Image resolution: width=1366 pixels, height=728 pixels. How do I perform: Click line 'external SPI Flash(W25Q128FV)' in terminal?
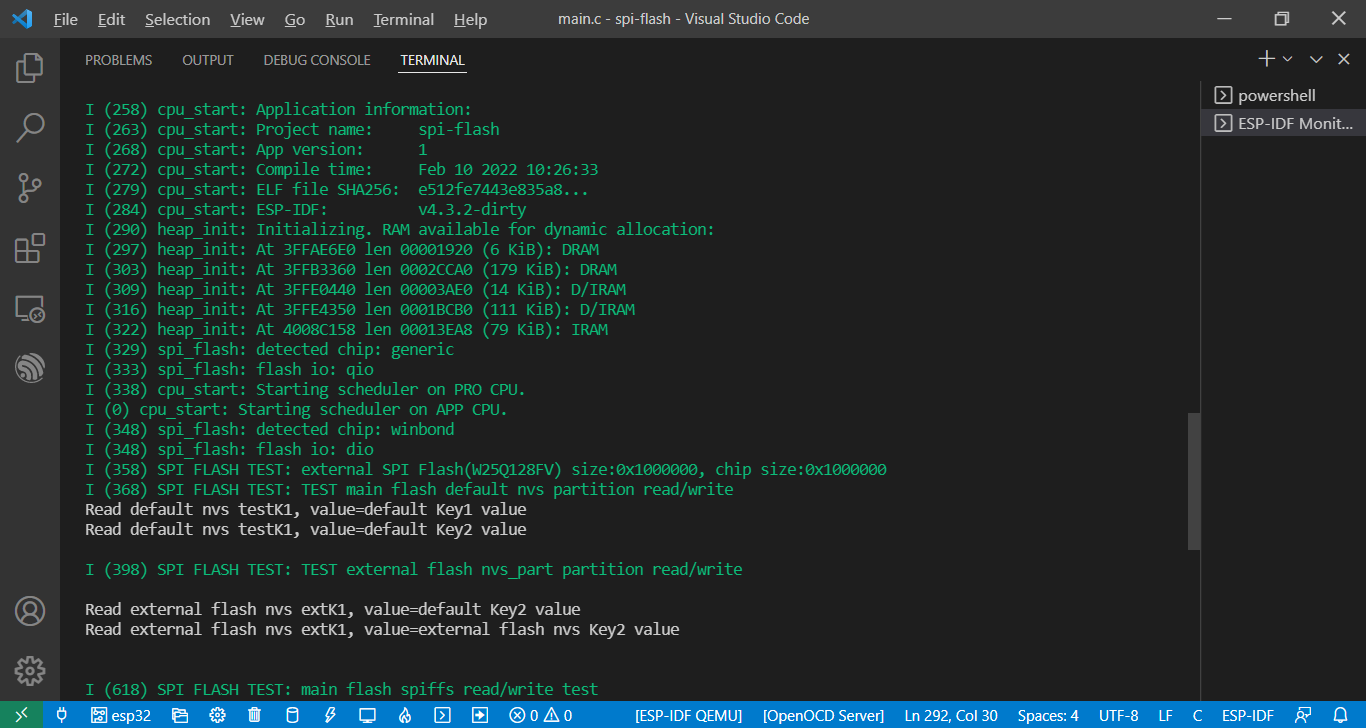click(486, 469)
